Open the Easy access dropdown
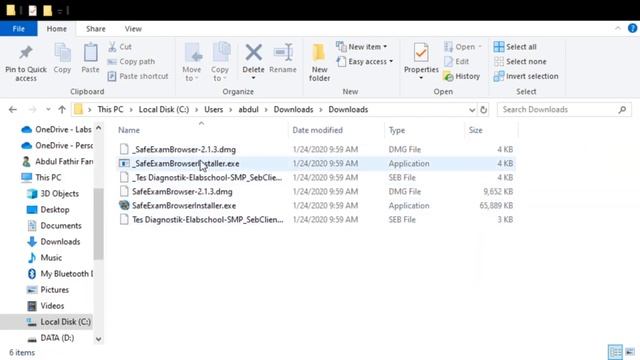Viewport: 640px width, 360px height. click(365, 62)
